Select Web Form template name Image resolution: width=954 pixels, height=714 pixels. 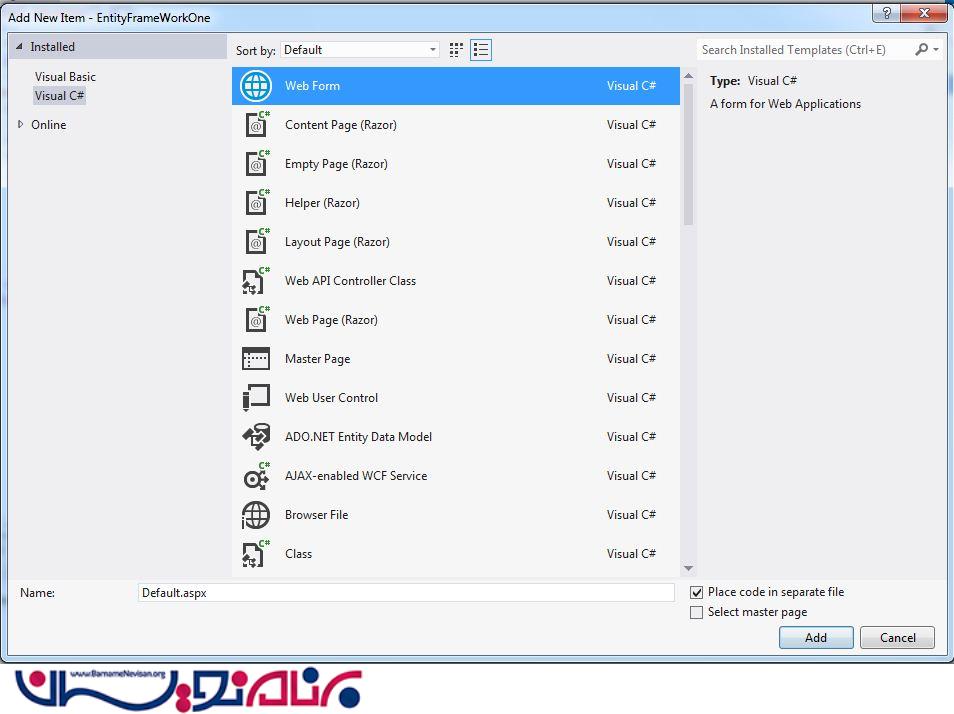coord(312,86)
